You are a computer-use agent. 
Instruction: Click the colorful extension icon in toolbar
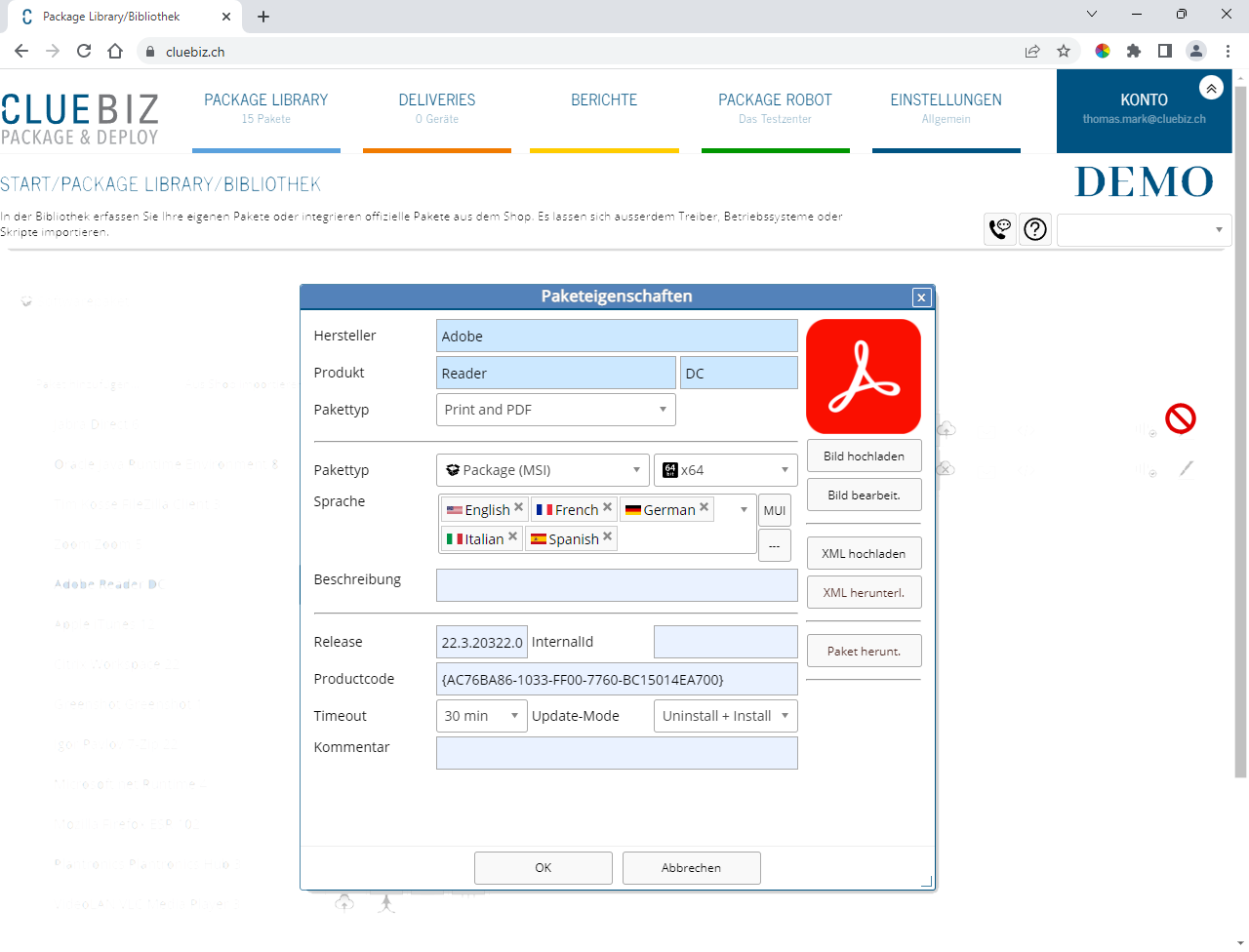click(x=1103, y=51)
